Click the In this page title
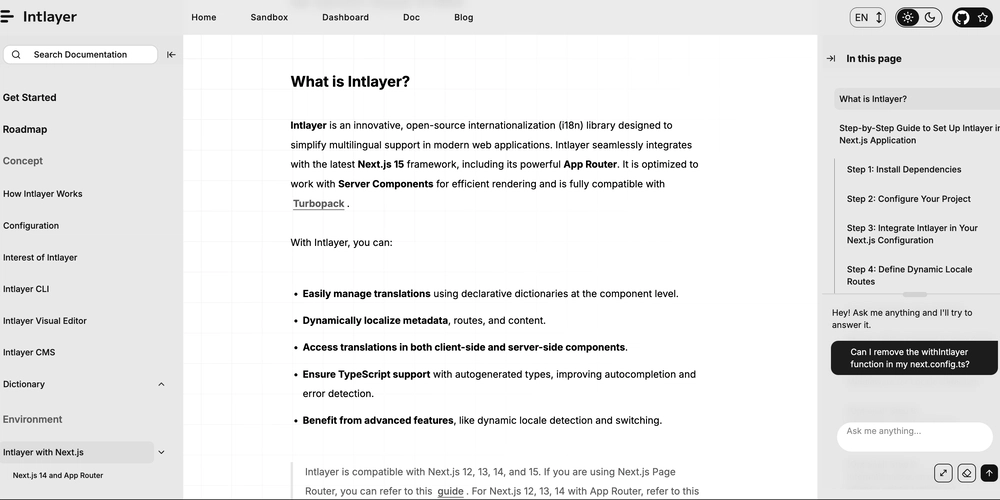The image size is (1000, 500). (874, 59)
